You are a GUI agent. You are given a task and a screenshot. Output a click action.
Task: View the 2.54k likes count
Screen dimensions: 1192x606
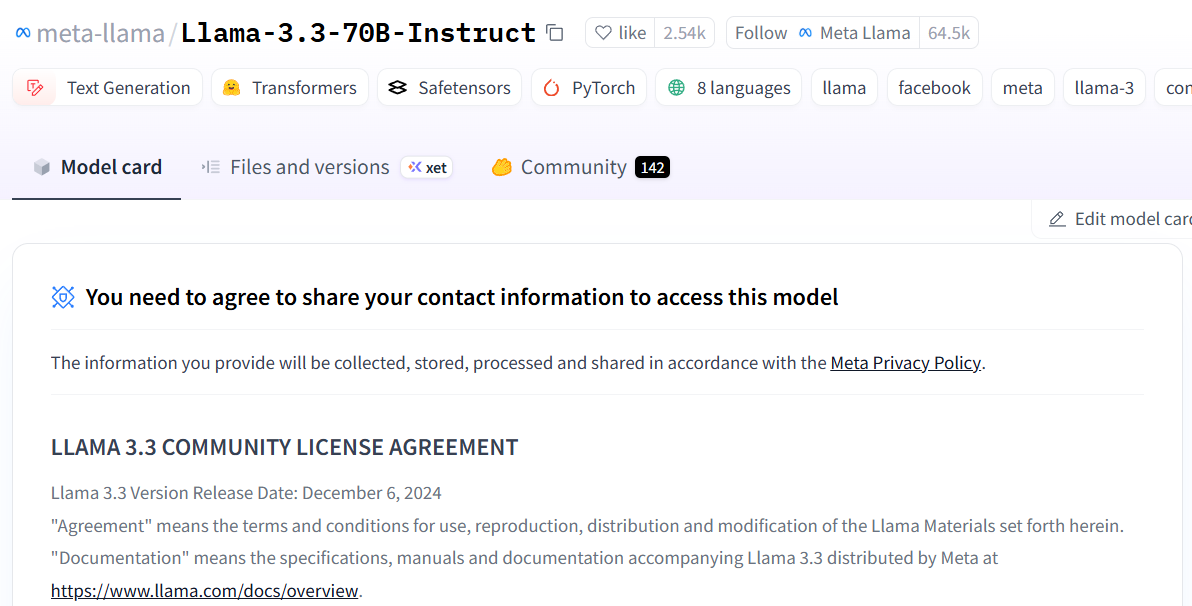pyautogui.click(x=684, y=33)
